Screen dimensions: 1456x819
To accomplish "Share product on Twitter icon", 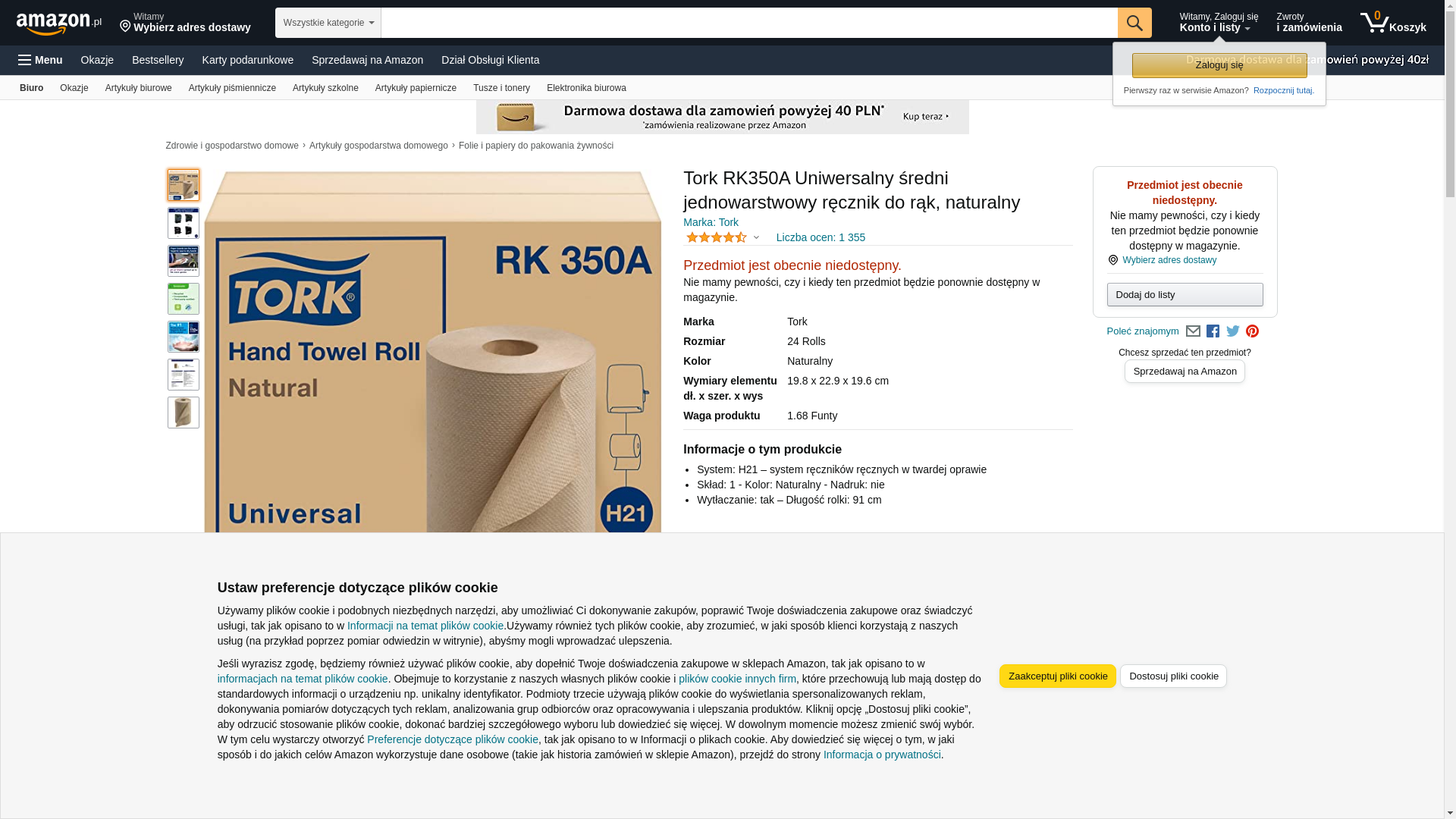I will [x=1233, y=331].
